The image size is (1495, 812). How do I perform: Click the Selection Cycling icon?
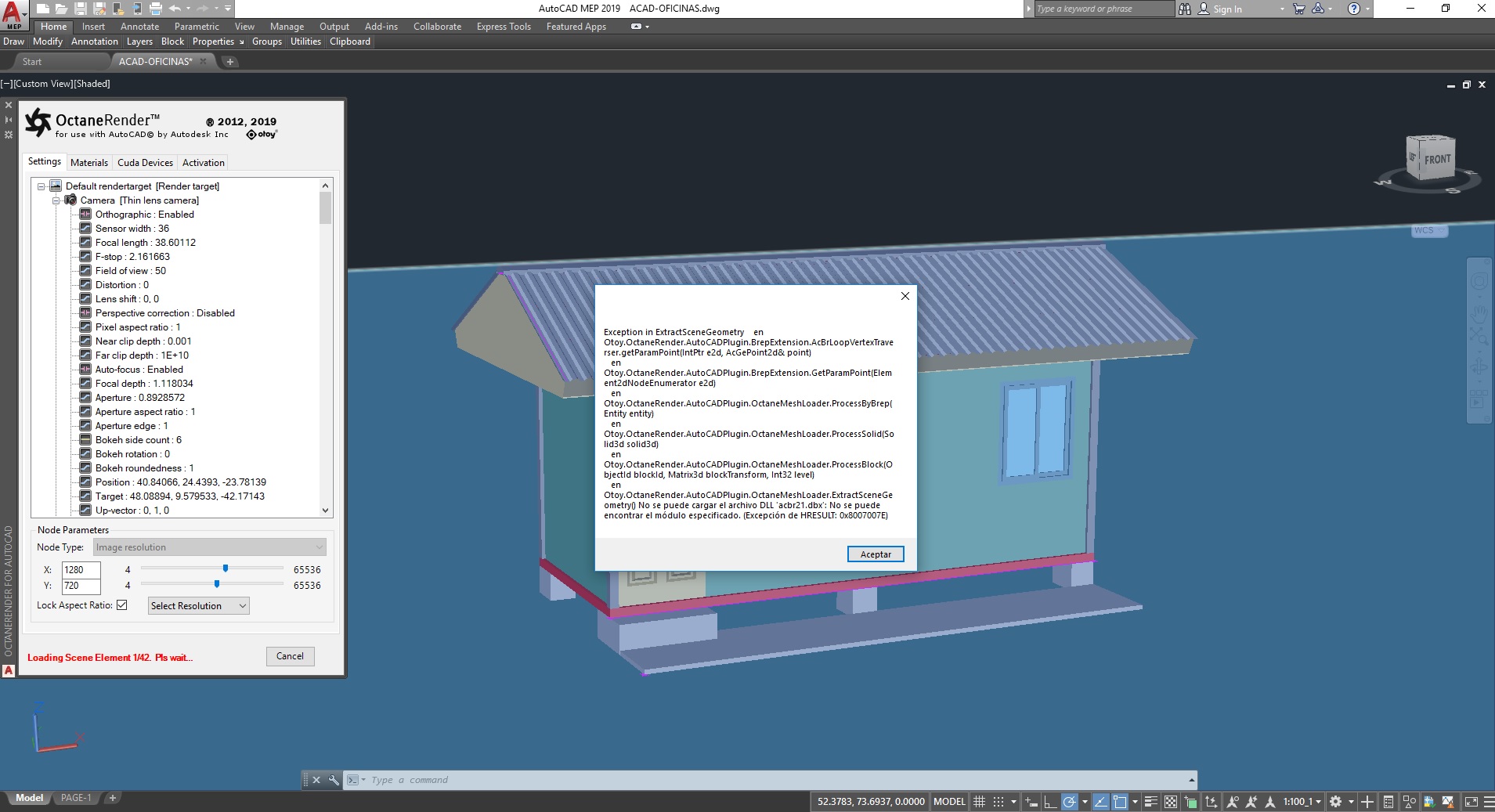tap(1190, 801)
